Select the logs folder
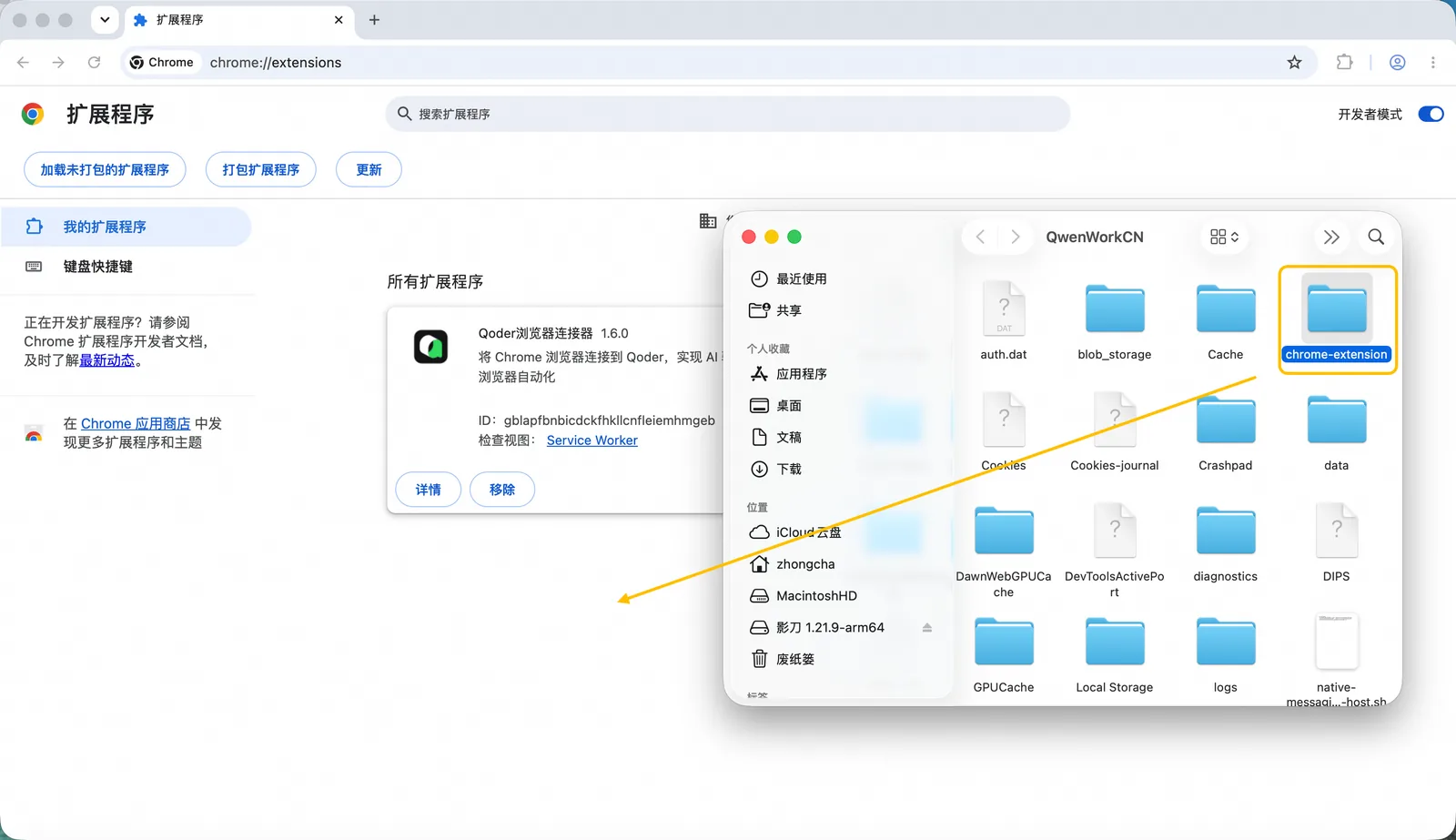The image size is (1456, 840). pos(1226,643)
